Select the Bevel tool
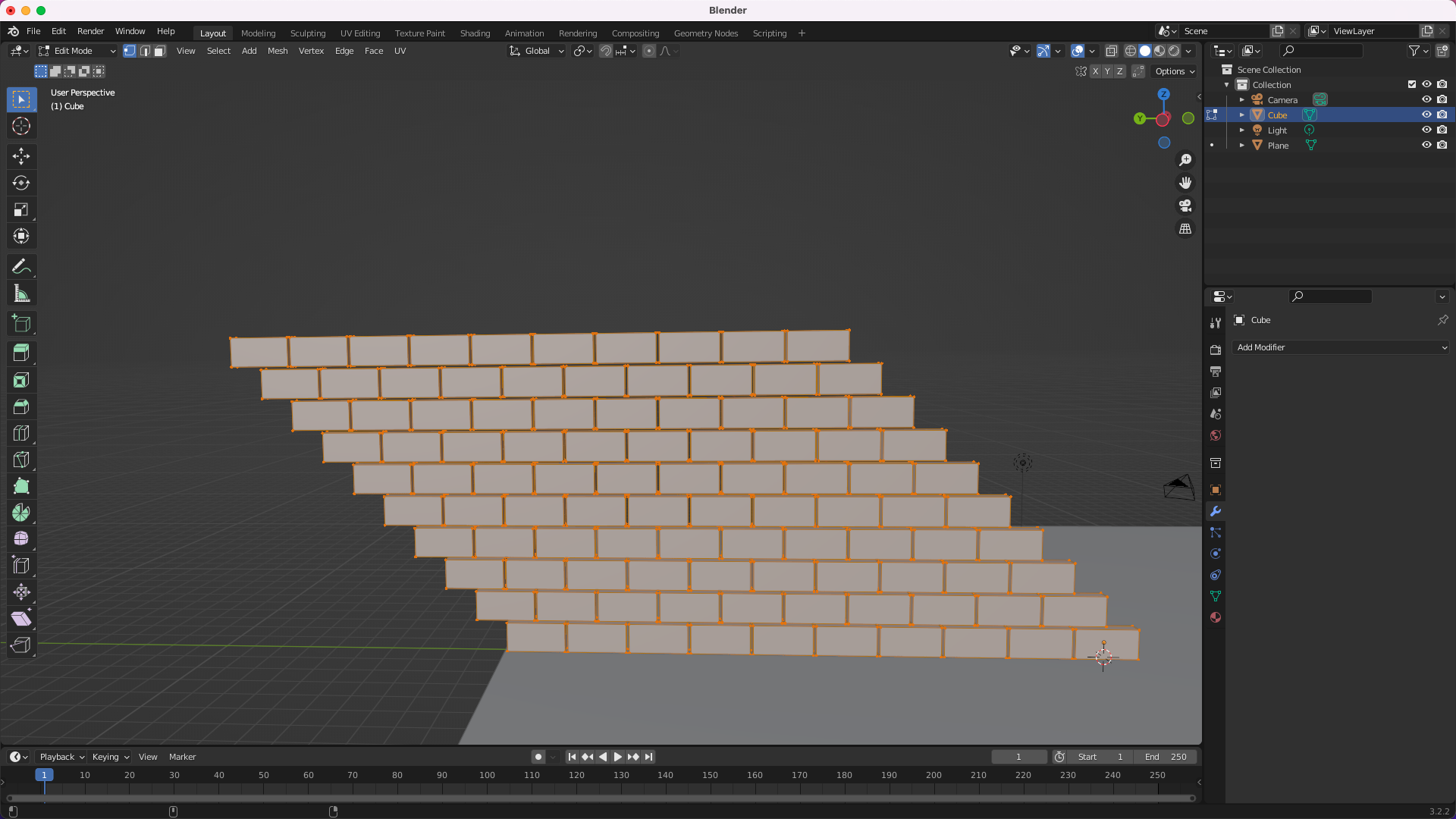This screenshot has height=819, width=1456. (21, 406)
